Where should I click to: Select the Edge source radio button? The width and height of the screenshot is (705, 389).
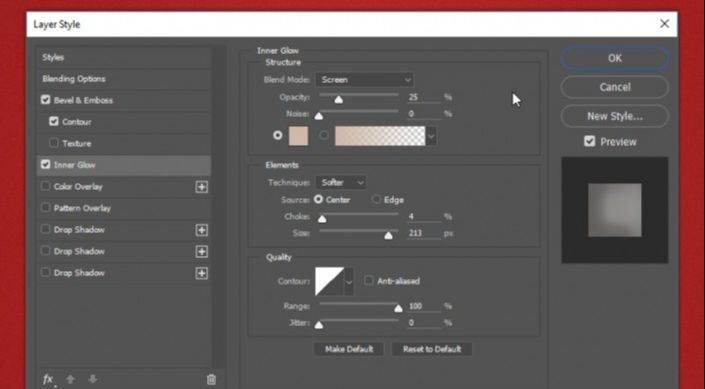pos(376,200)
